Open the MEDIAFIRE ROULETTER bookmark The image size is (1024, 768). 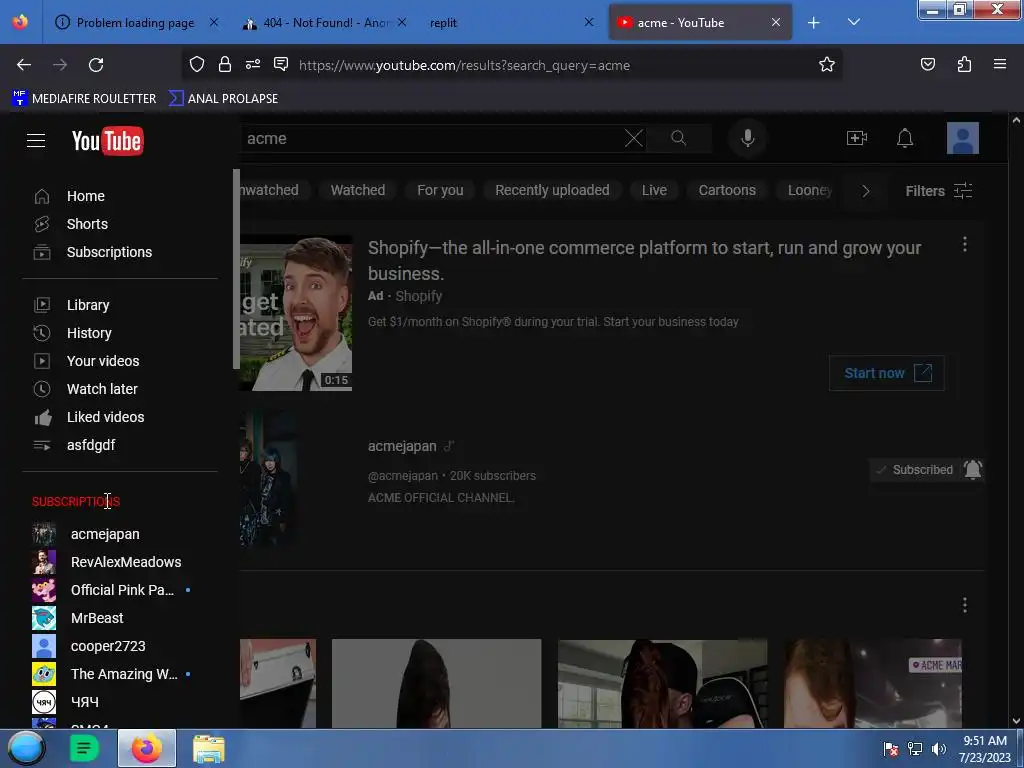pos(84,99)
